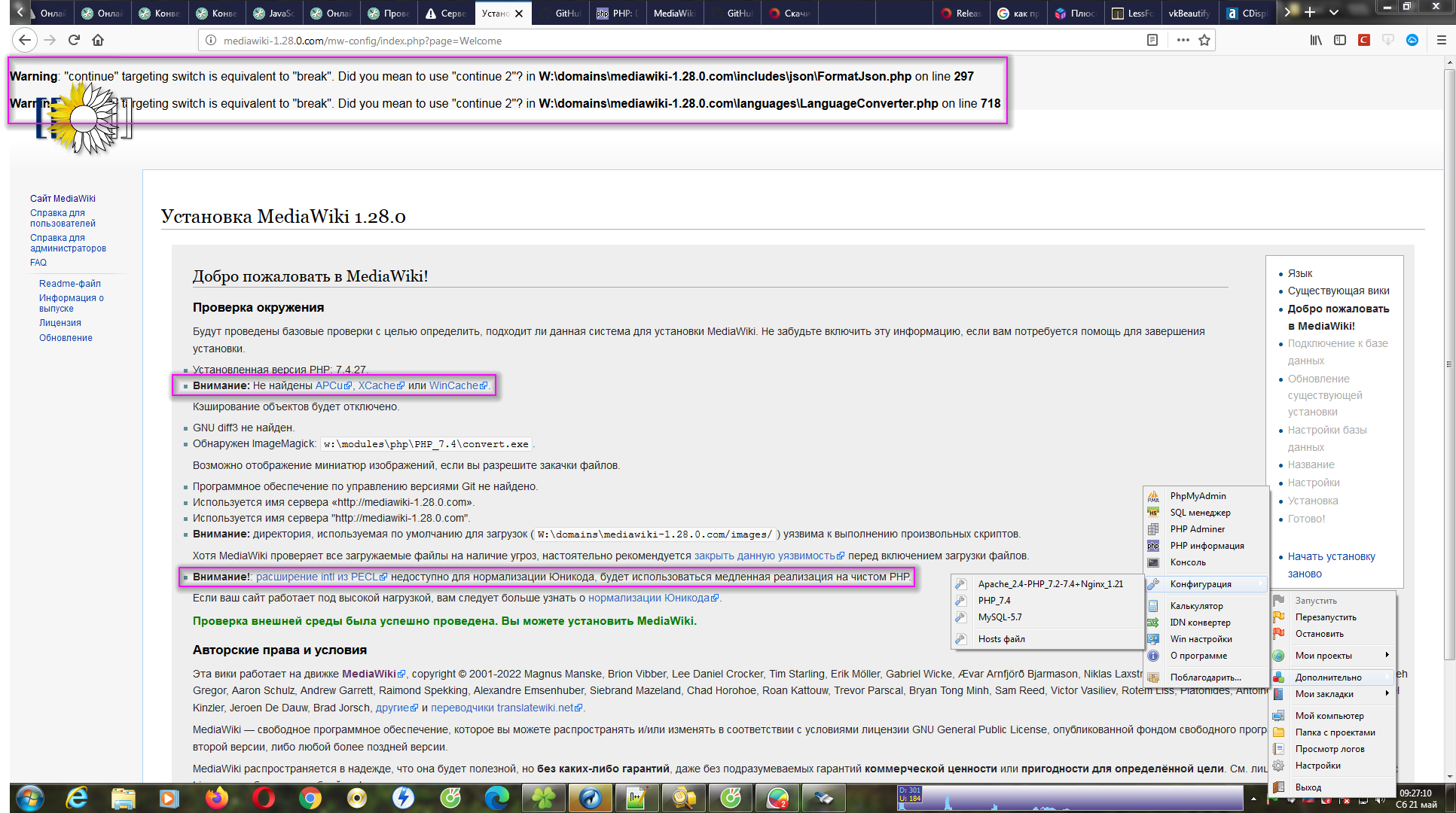The height and width of the screenshot is (813, 1456).
Task: Open Opera from the Windows taskbar
Action: [x=264, y=797]
